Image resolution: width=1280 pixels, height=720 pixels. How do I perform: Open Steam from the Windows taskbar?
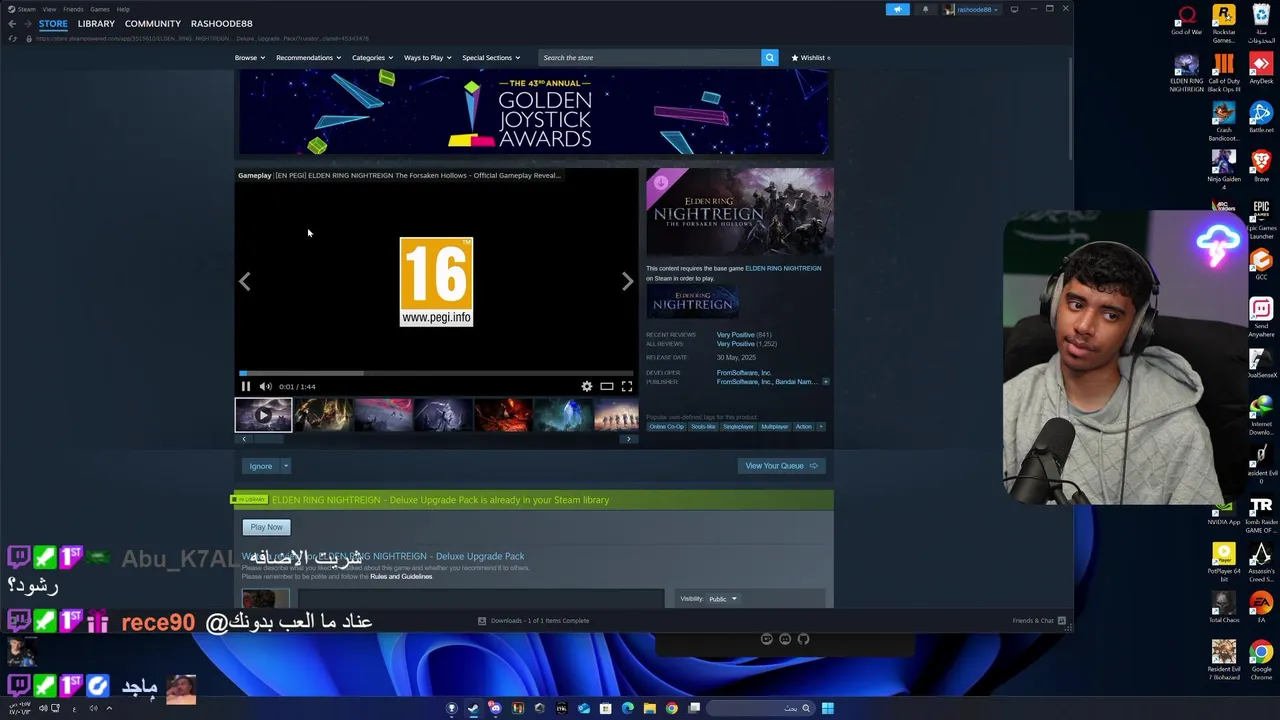[x=473, y=708]
